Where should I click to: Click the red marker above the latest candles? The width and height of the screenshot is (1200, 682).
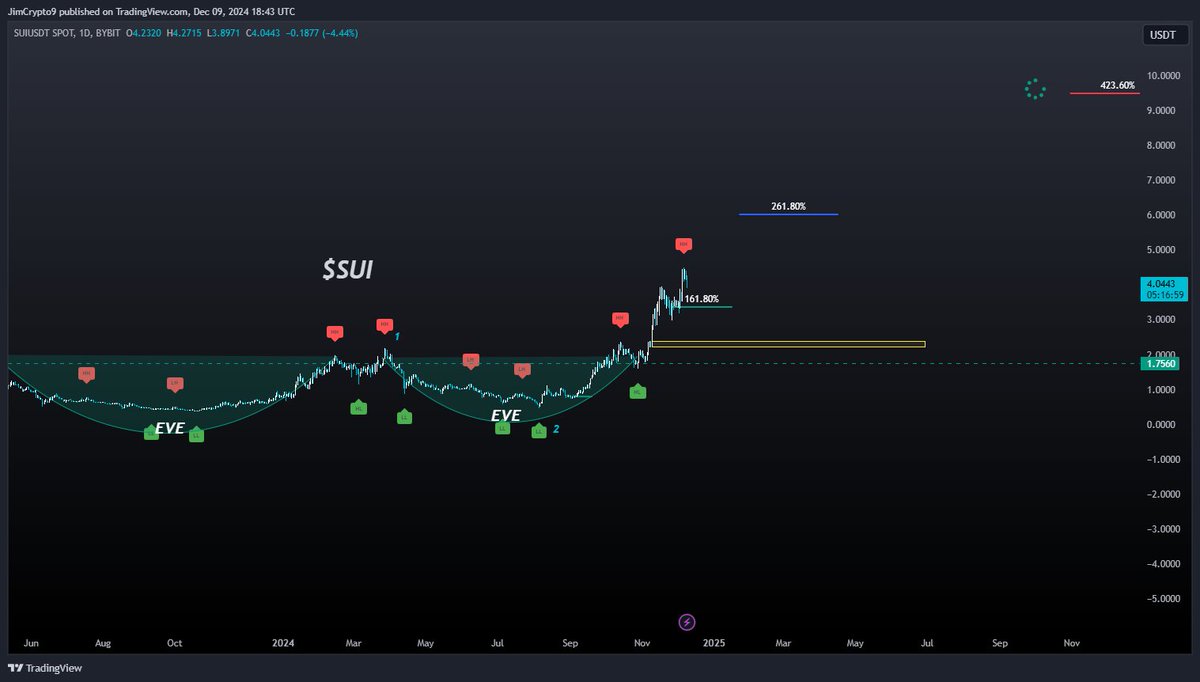point(683,245)
